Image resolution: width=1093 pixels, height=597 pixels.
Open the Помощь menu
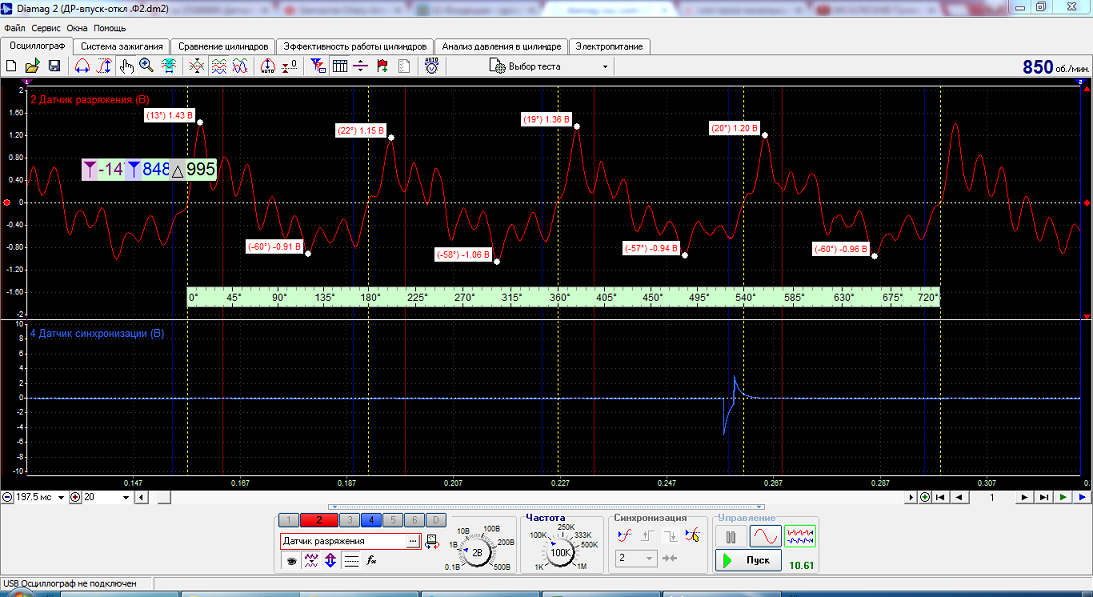pos(109,28)
